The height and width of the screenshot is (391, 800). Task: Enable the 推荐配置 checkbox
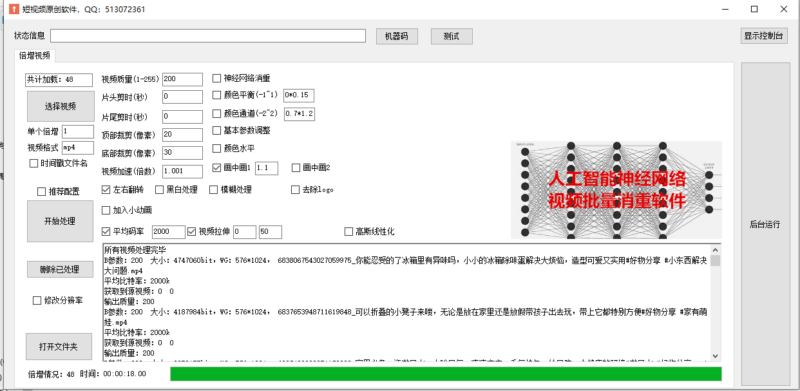click(42, 192)
